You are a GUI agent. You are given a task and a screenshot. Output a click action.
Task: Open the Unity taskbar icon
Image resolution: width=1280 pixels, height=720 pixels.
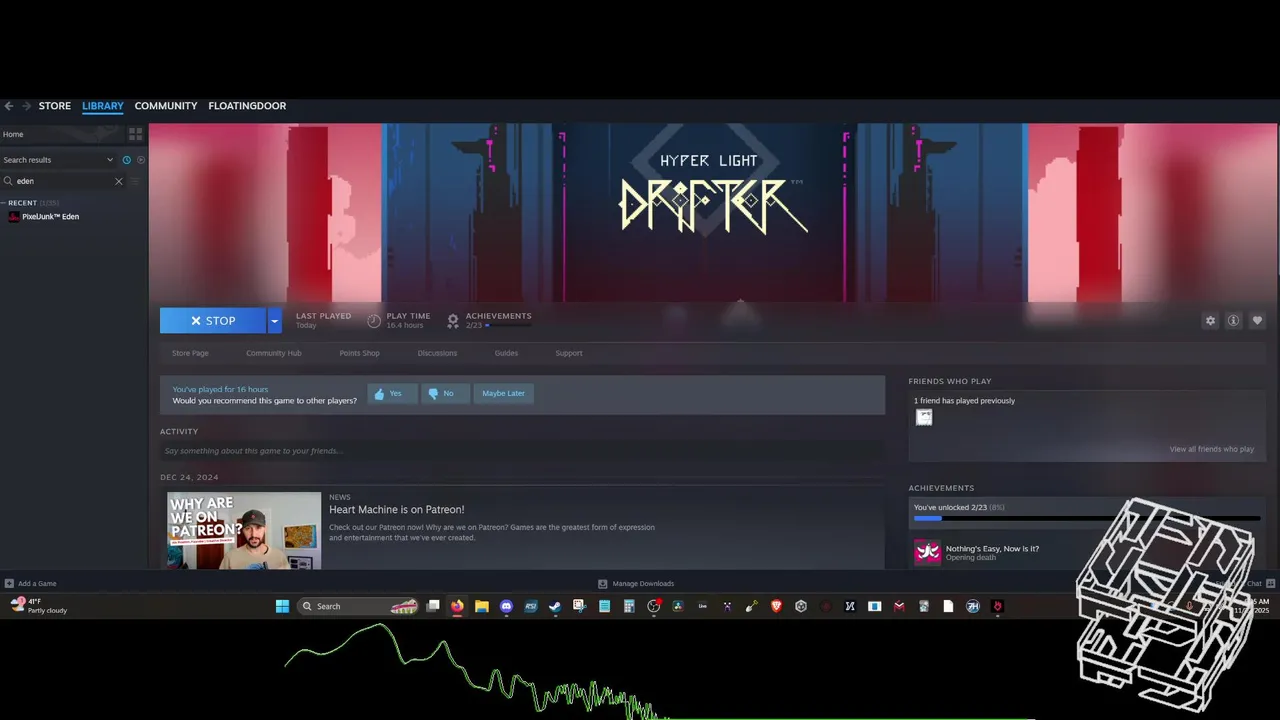point(801,607)
